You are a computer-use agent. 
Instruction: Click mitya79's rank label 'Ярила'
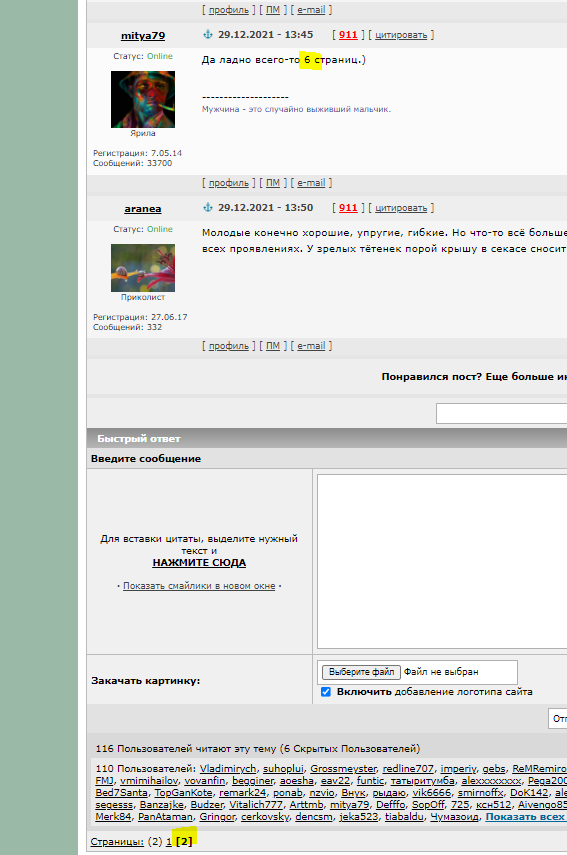tap(143, 133)
